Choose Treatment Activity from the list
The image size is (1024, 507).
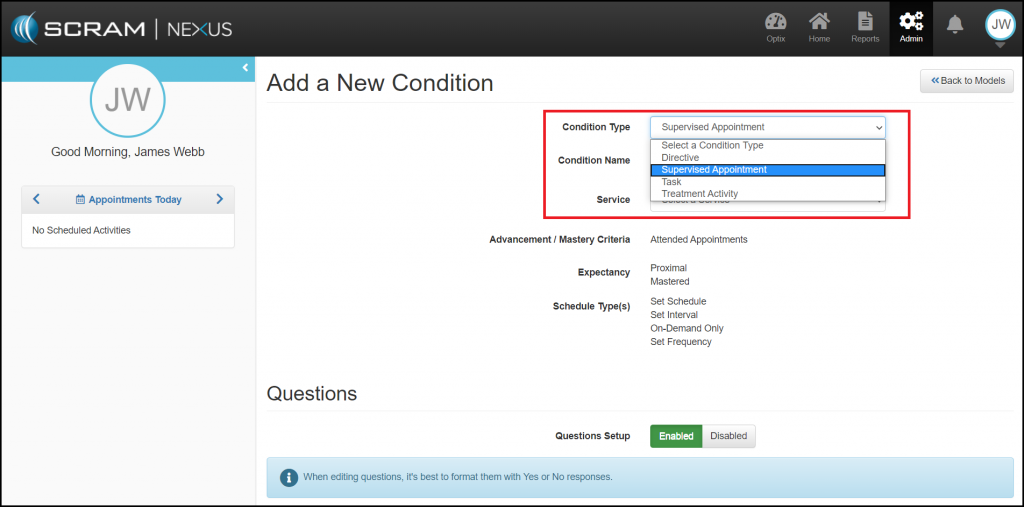pos(700,194)
